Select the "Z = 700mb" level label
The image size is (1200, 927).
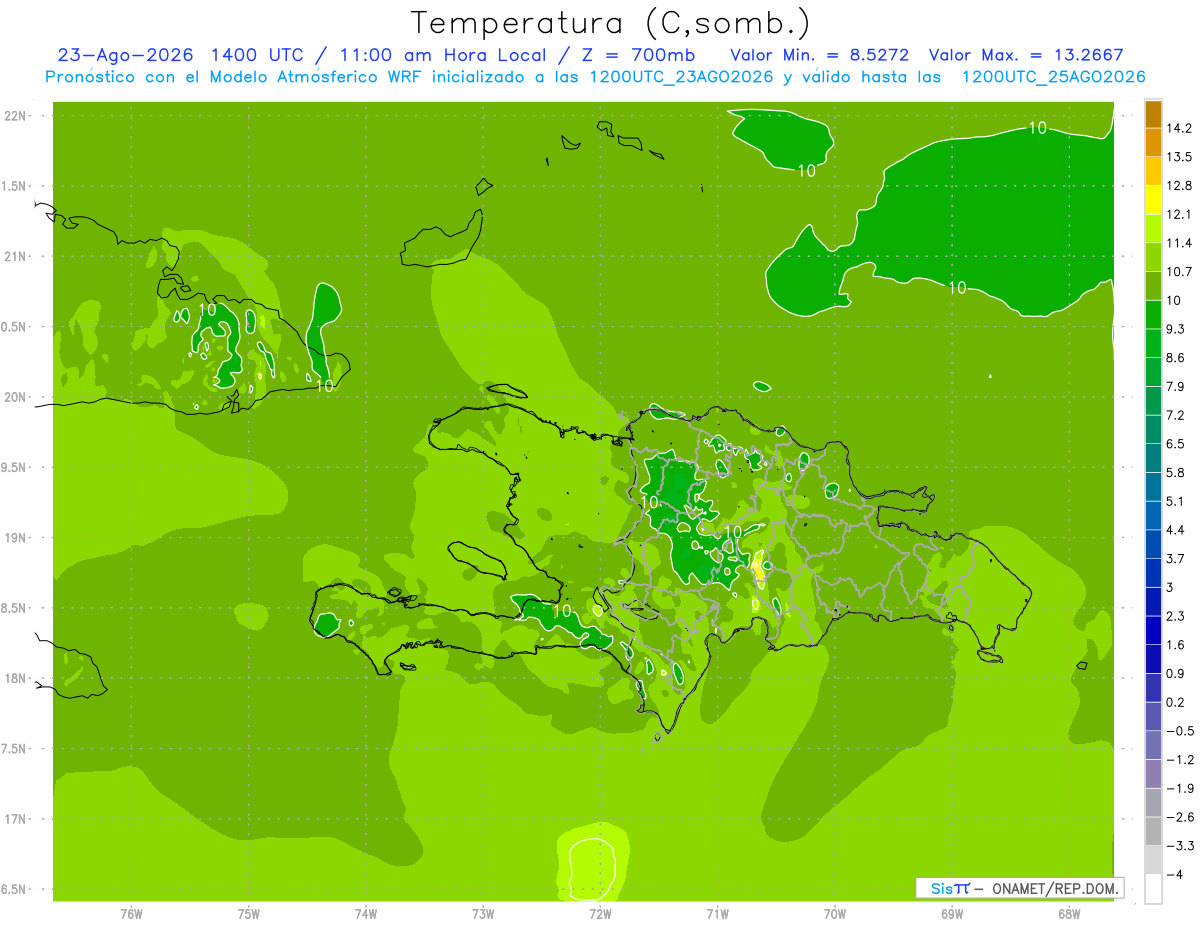coord(640,54)
